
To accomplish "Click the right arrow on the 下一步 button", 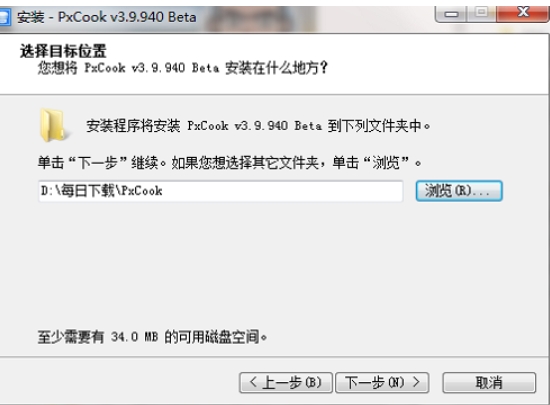I will click(416, 382).
